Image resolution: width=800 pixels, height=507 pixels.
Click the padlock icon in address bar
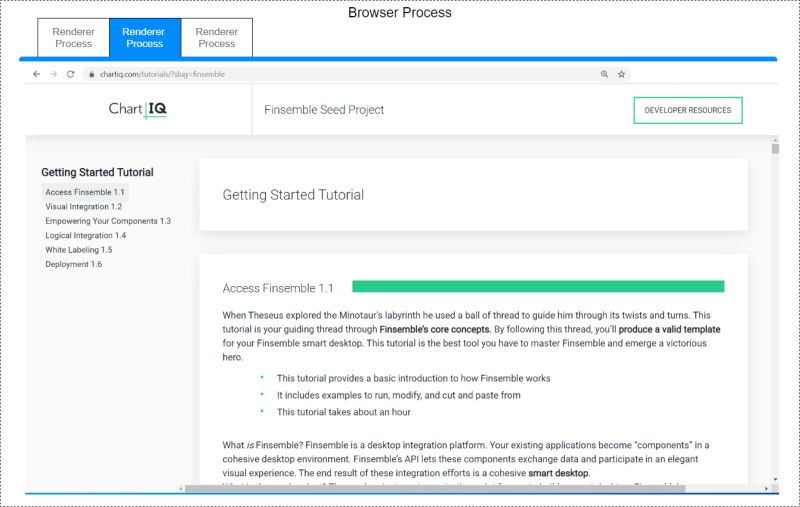(x=91, y=74)
